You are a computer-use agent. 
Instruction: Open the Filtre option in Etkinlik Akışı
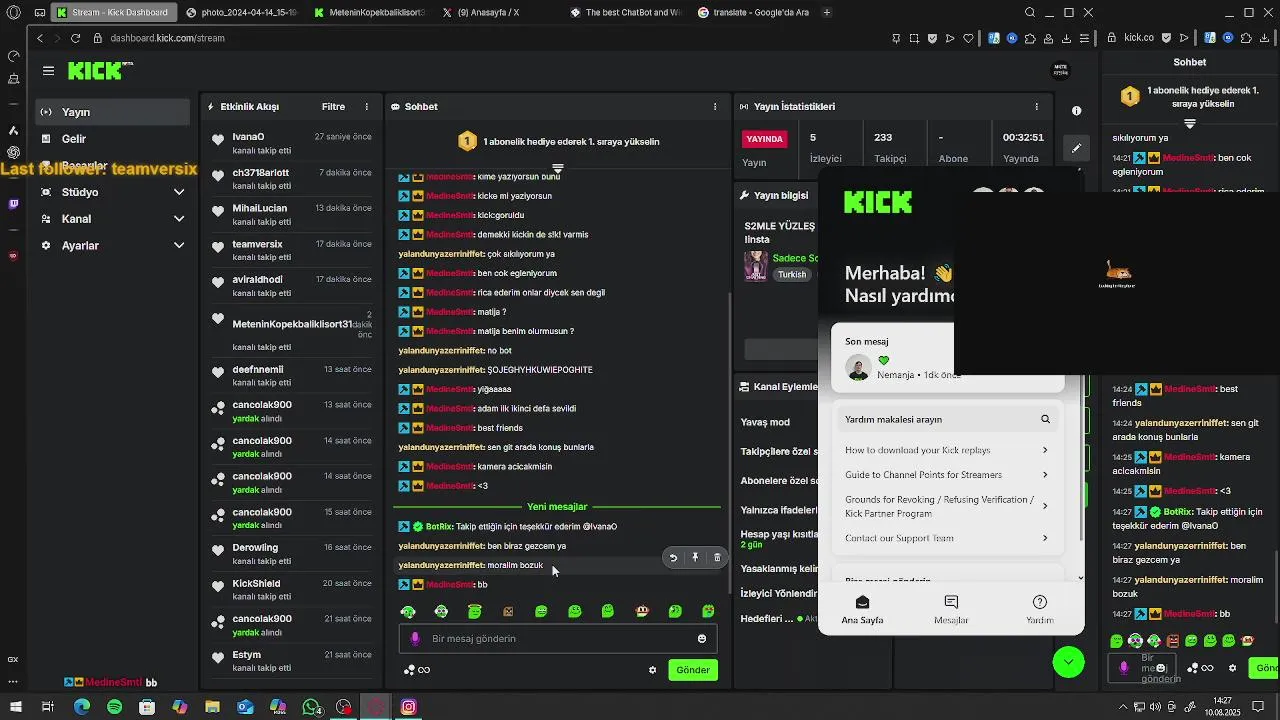pyautogui.click(x=333, y=107)
